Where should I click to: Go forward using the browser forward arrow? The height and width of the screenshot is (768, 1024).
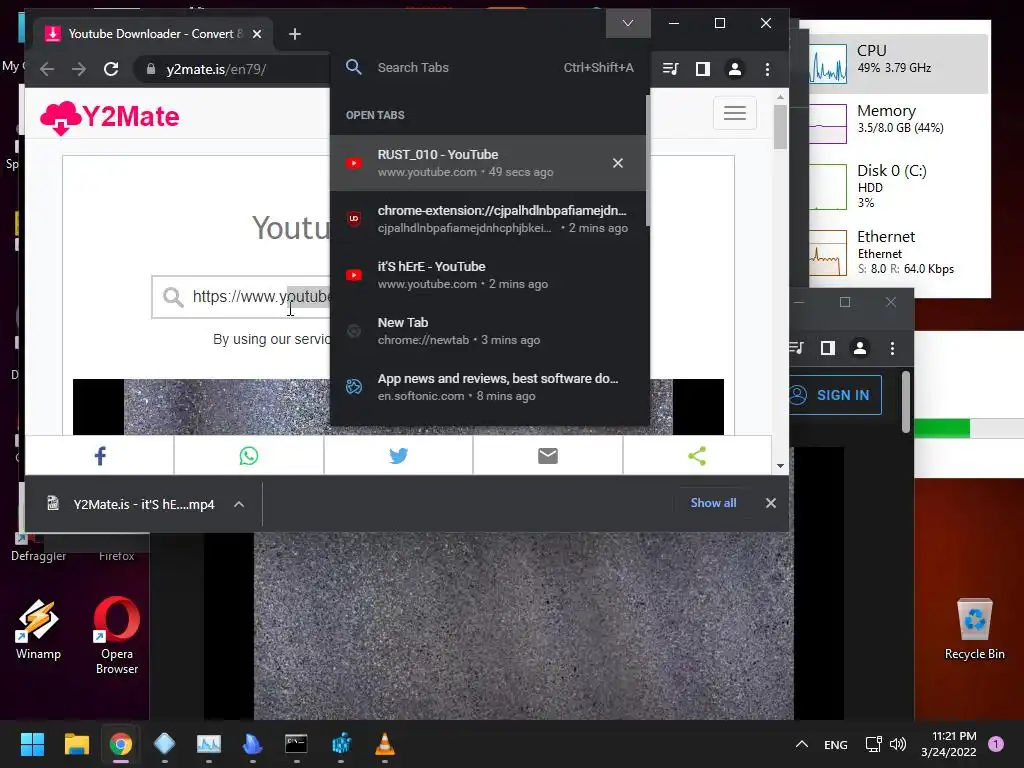pos(79,69)
